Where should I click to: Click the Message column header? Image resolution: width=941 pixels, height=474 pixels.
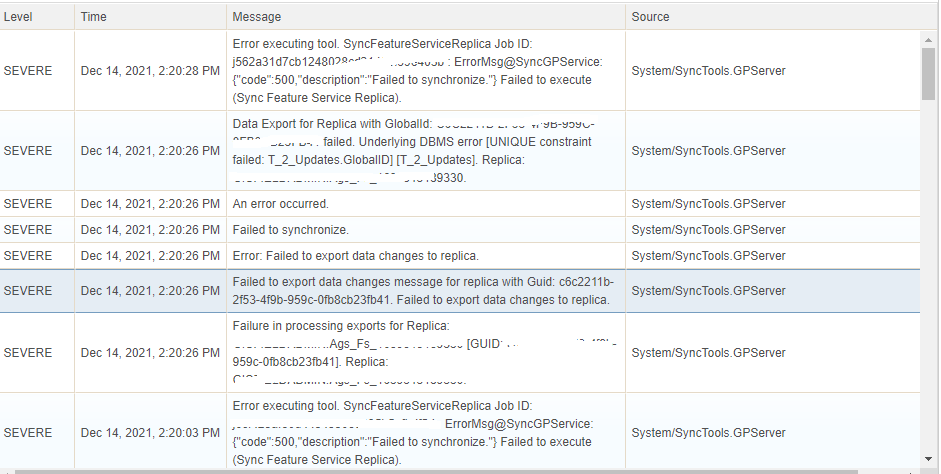tap(256, 17)
